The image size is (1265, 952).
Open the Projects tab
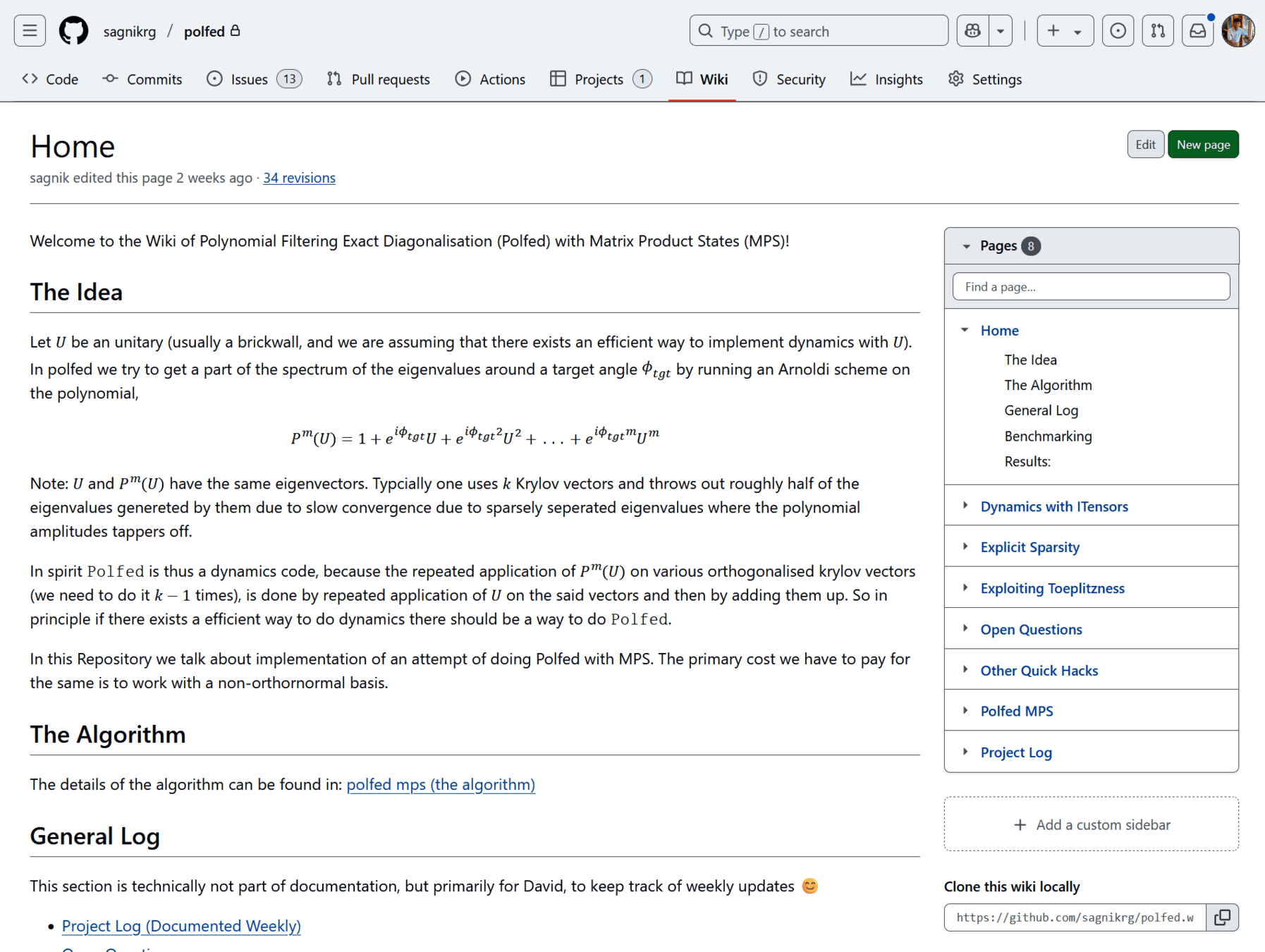pos(601,79)
